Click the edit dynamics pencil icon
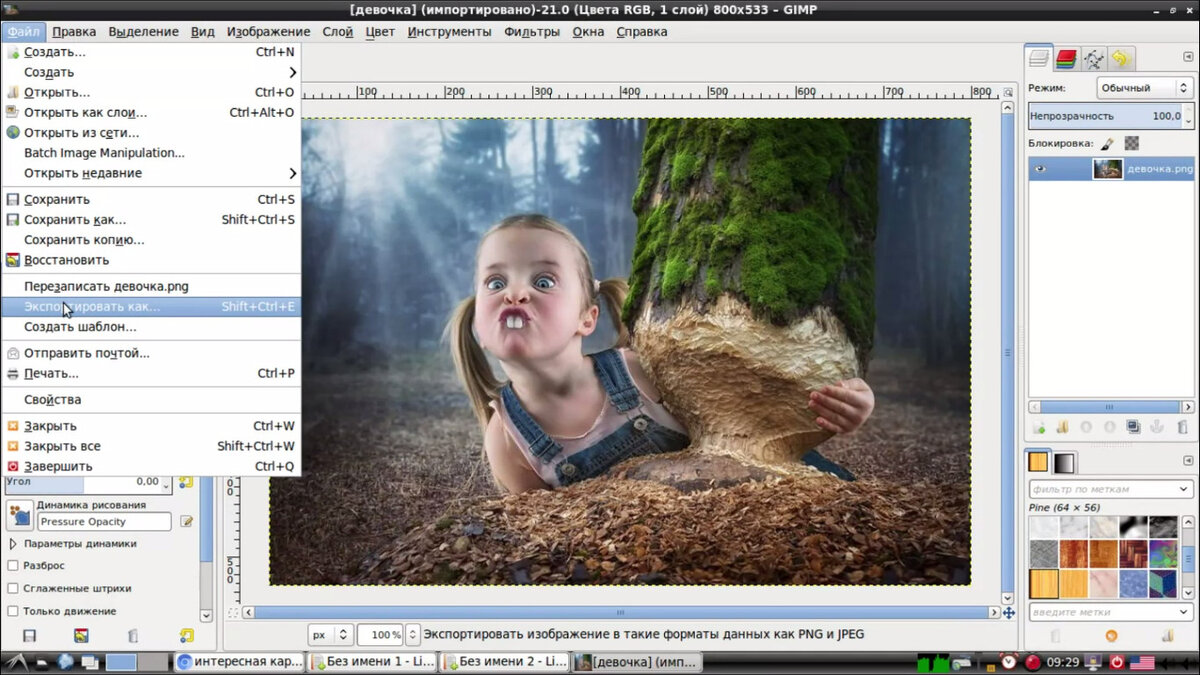The image size is (1200, 675). (186, 522)
